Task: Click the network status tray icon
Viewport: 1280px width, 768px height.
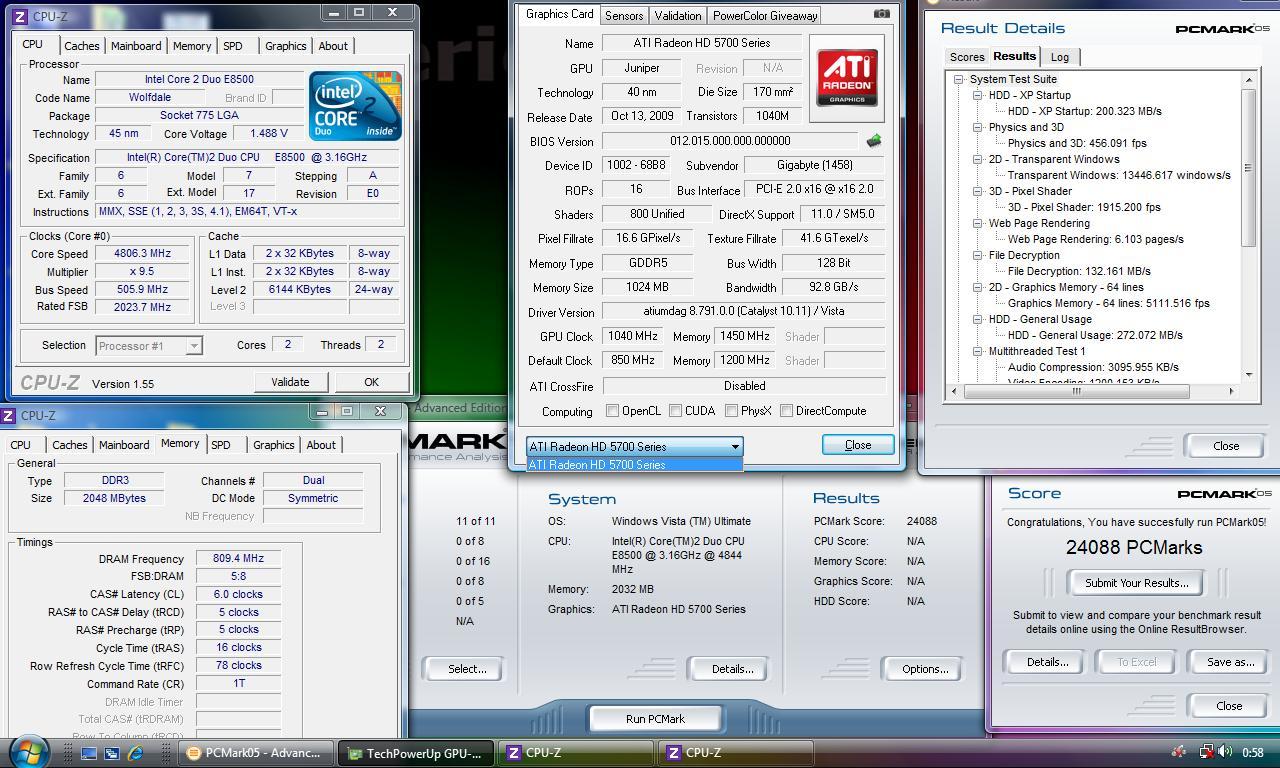Action: click(1207, 752)
